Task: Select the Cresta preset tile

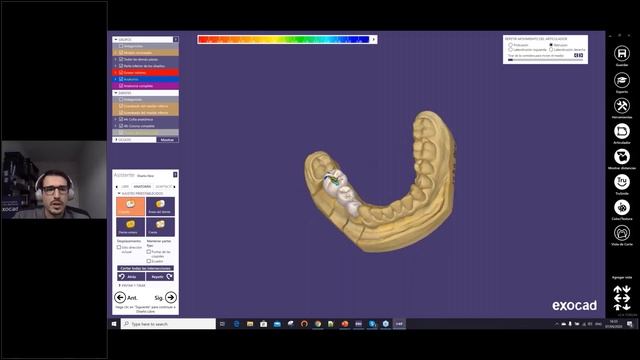Action: pos(160,227)
